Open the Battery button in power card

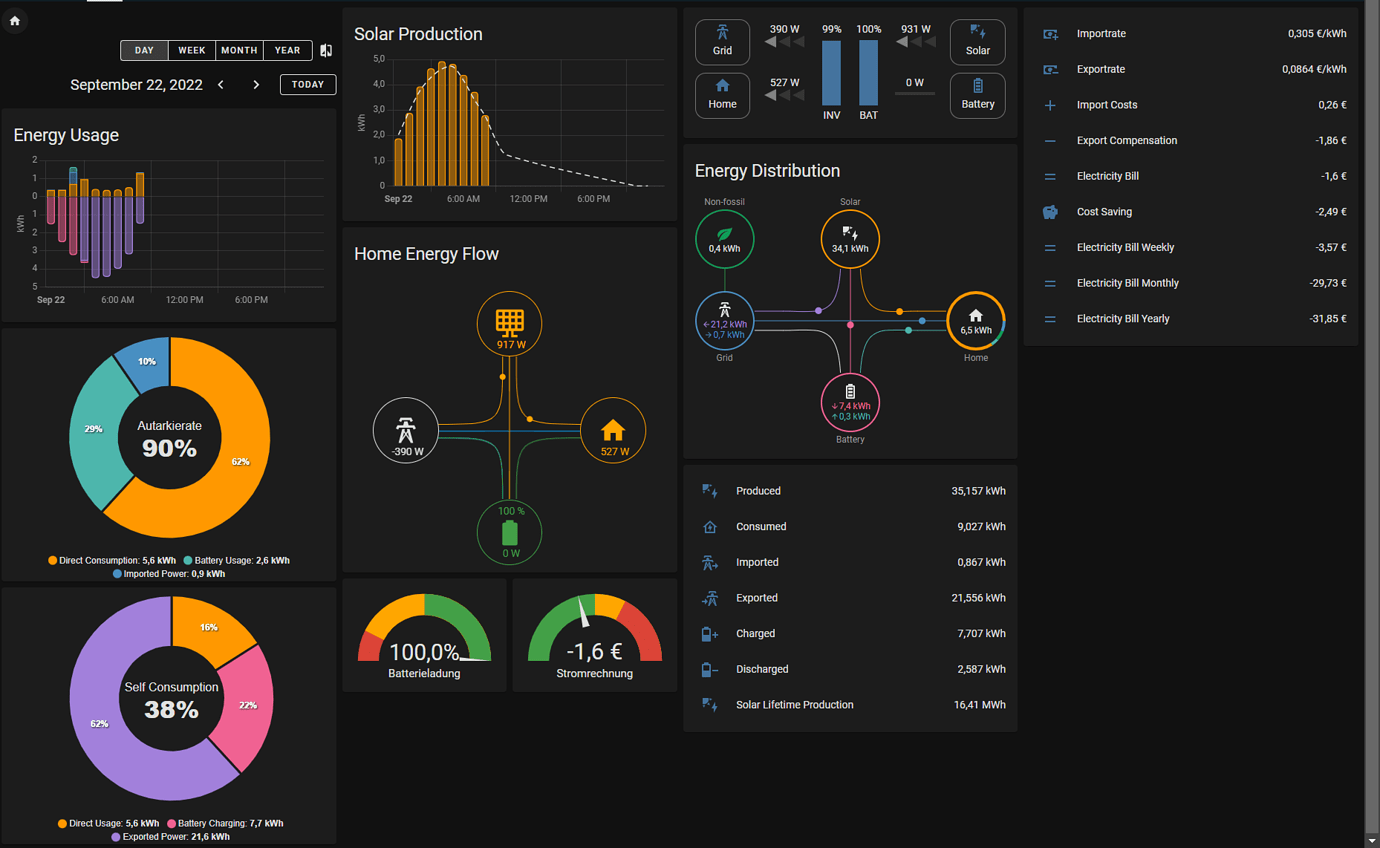[978, 96]
